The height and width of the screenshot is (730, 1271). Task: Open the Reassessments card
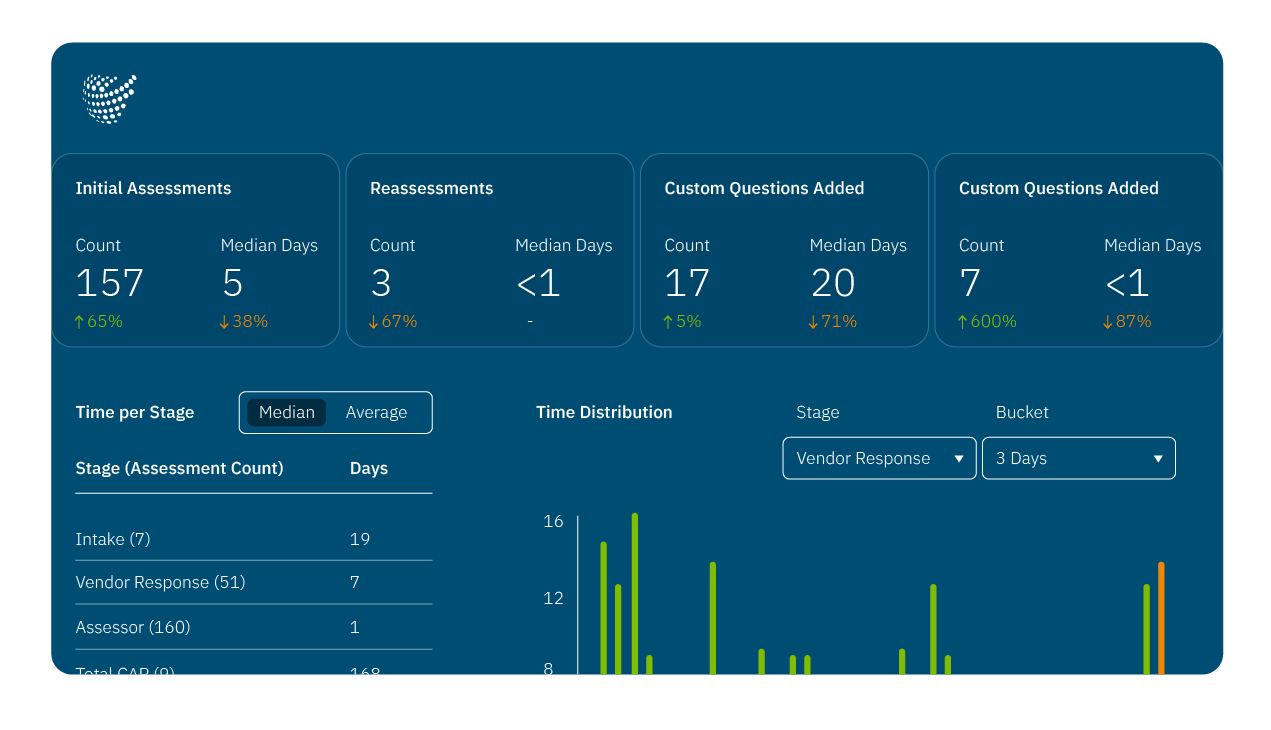(x=490, y=250)
